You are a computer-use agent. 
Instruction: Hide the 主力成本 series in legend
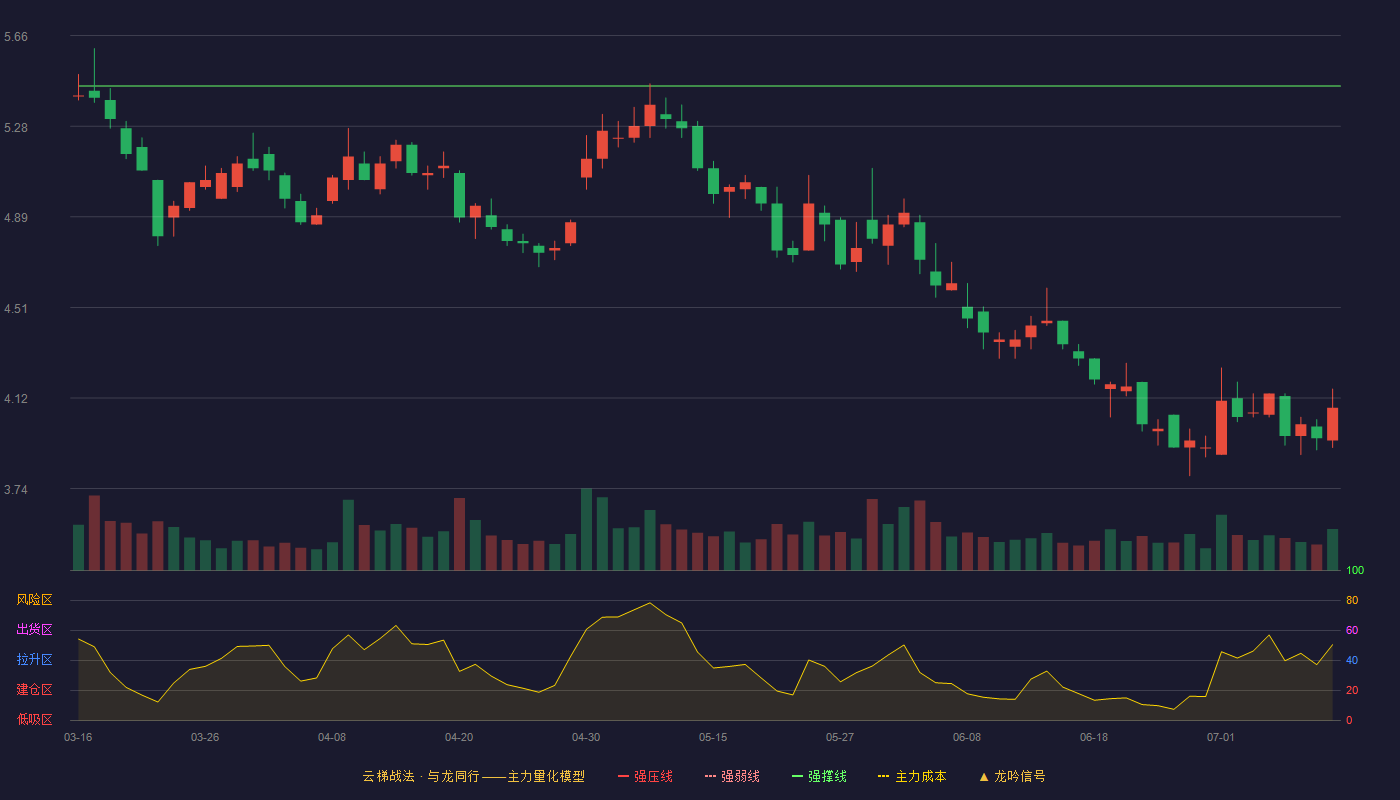[912, 776]
